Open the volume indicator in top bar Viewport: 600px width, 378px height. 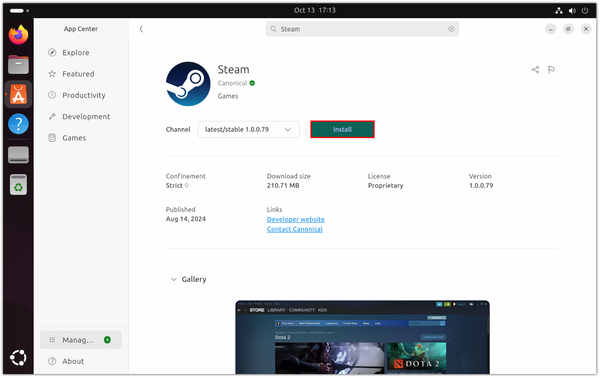572,11
